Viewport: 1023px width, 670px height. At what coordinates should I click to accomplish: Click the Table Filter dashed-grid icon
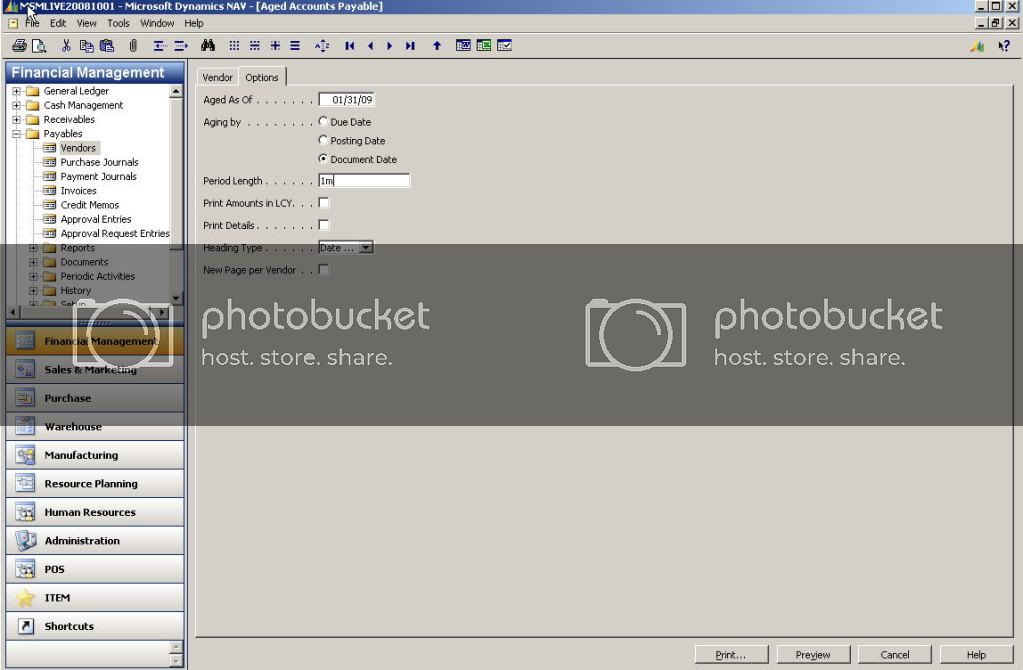tap(254, 46)
